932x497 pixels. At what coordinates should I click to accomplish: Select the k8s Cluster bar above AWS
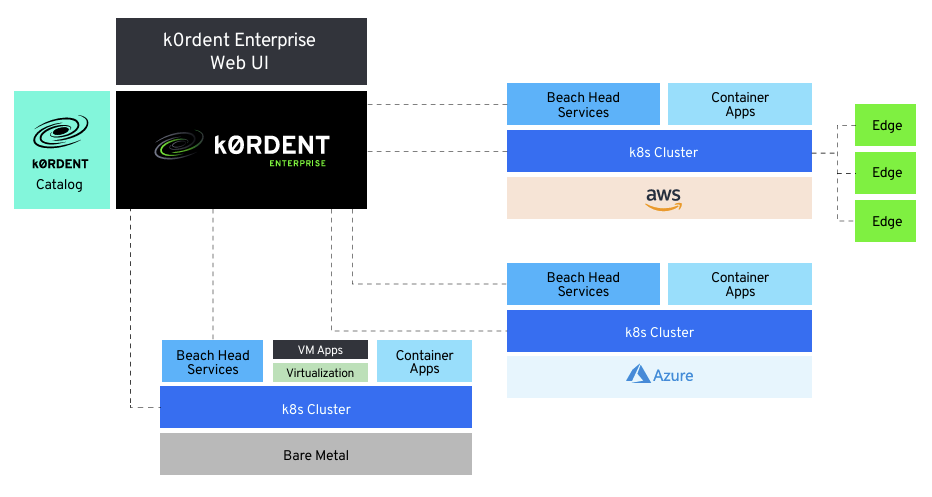[659, 151]
